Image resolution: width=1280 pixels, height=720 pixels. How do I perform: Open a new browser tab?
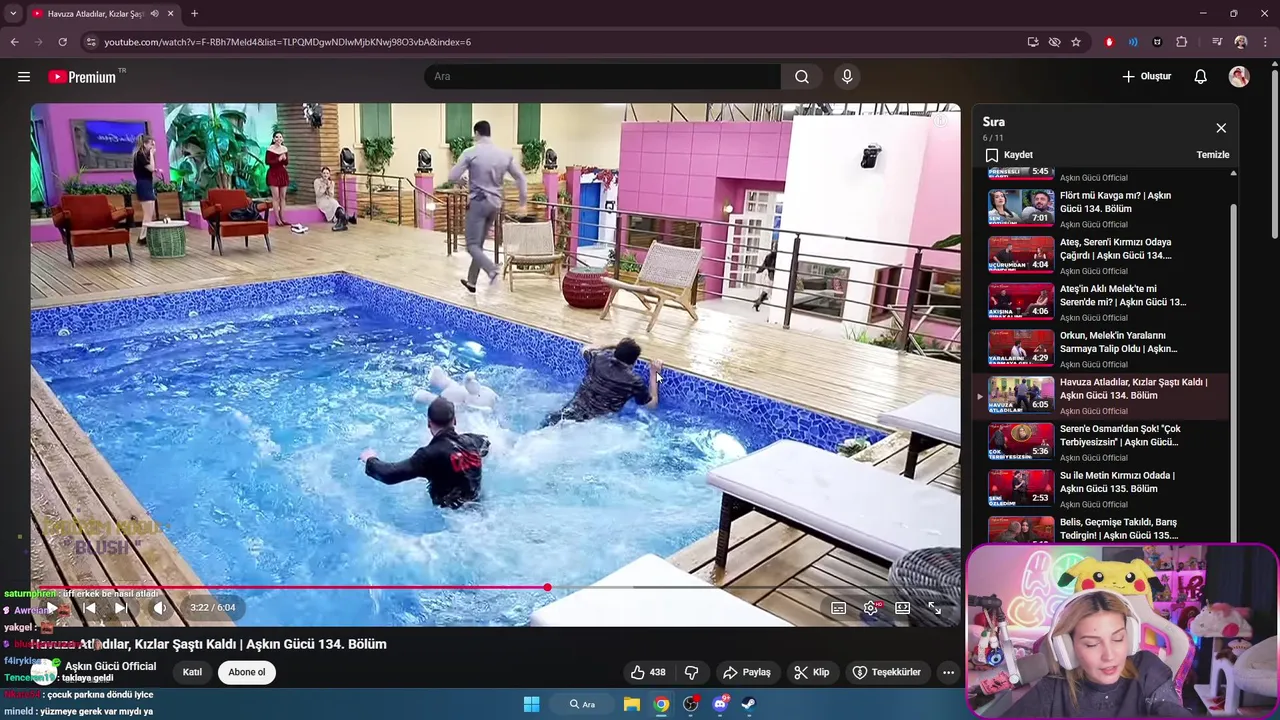194,14
